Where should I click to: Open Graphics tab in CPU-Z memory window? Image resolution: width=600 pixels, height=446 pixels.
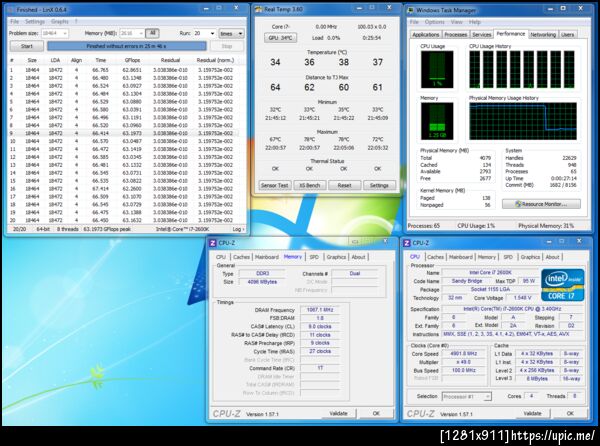pyautogui.click(x=336, y=257)
